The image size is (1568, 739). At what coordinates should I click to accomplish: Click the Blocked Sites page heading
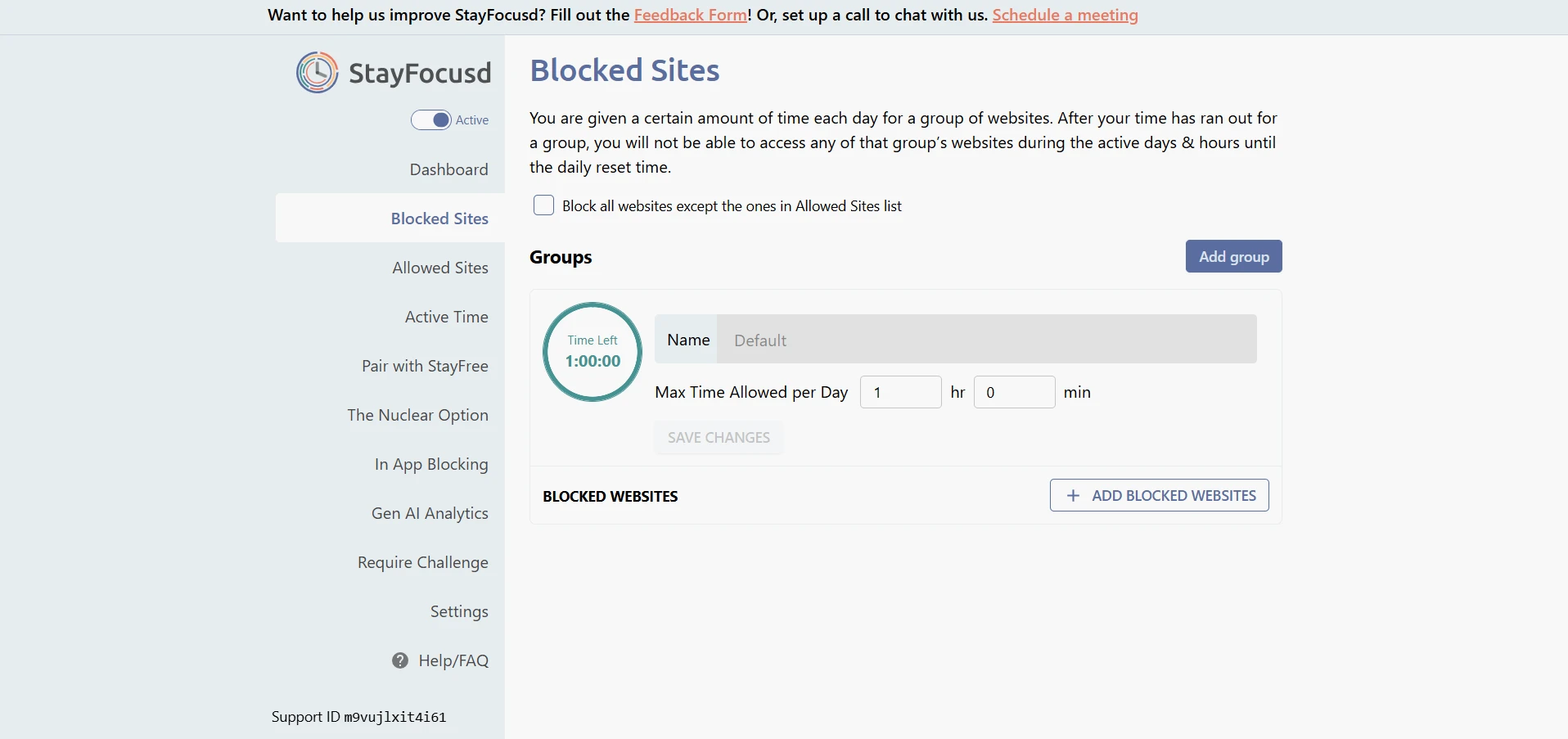[624, 70]
